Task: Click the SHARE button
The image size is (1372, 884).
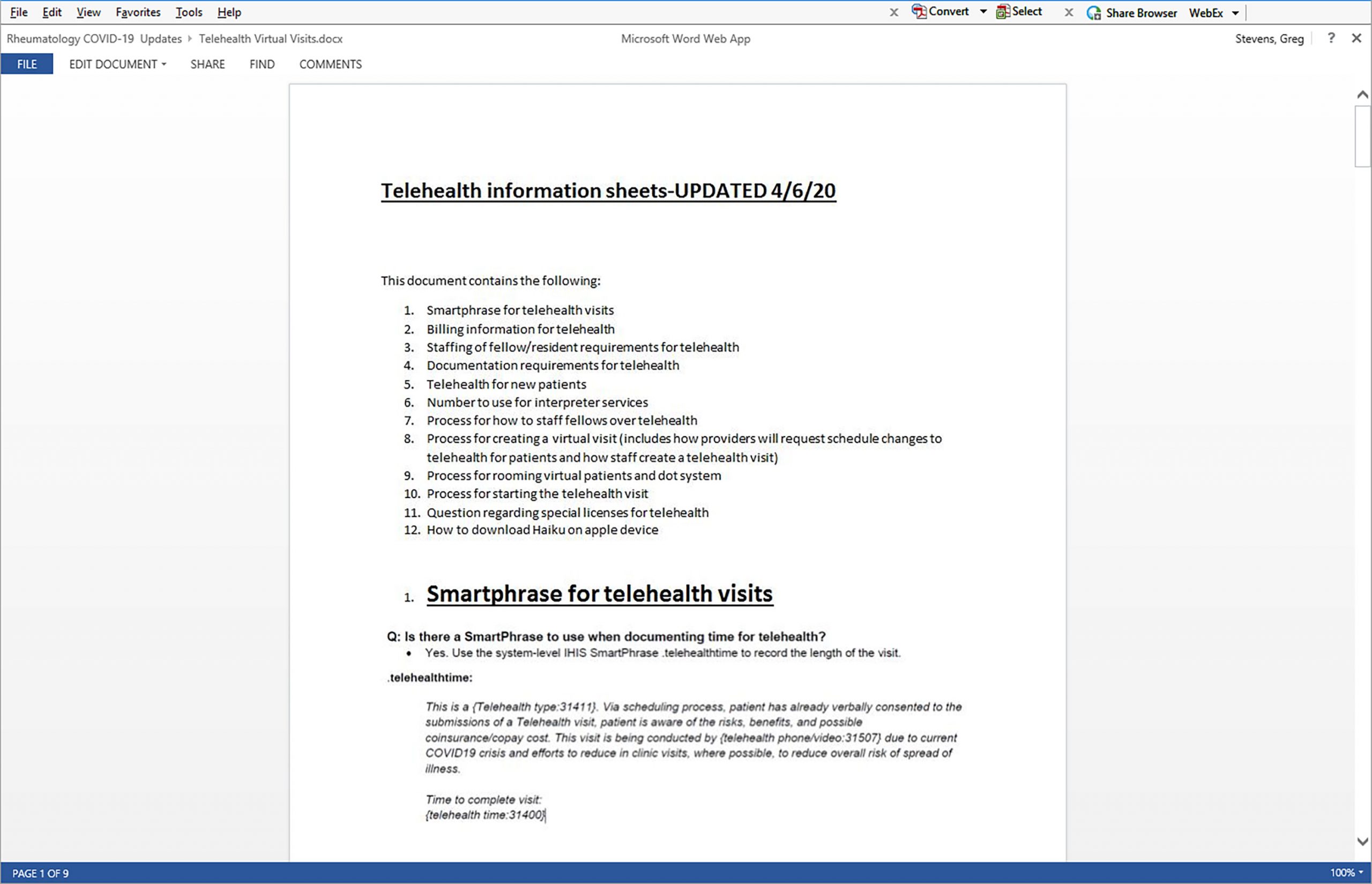Action: 208,64
